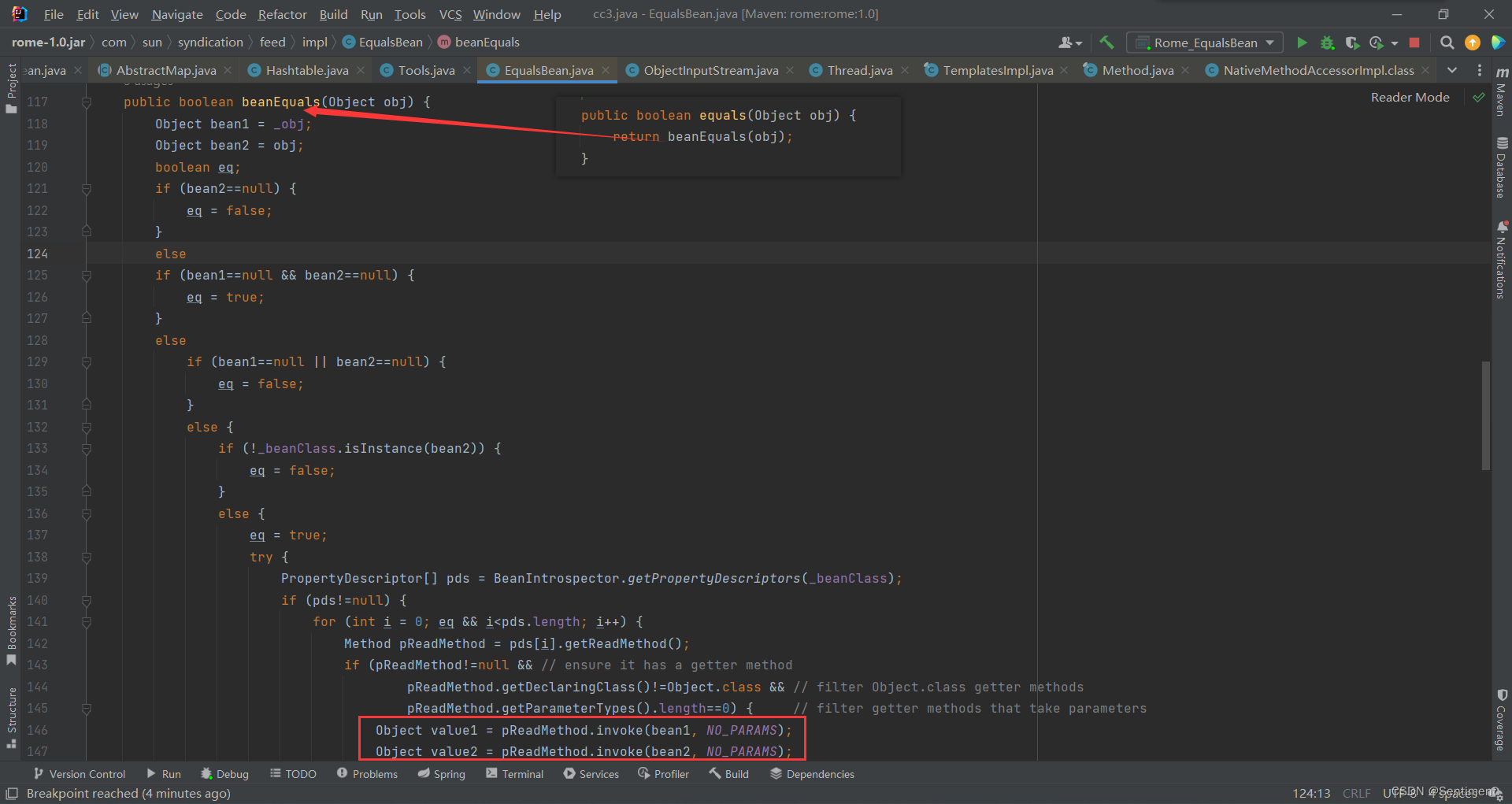Close the EqualsBean.java tab
Screen dimensions: 1512x804
[x=606, y=70]
